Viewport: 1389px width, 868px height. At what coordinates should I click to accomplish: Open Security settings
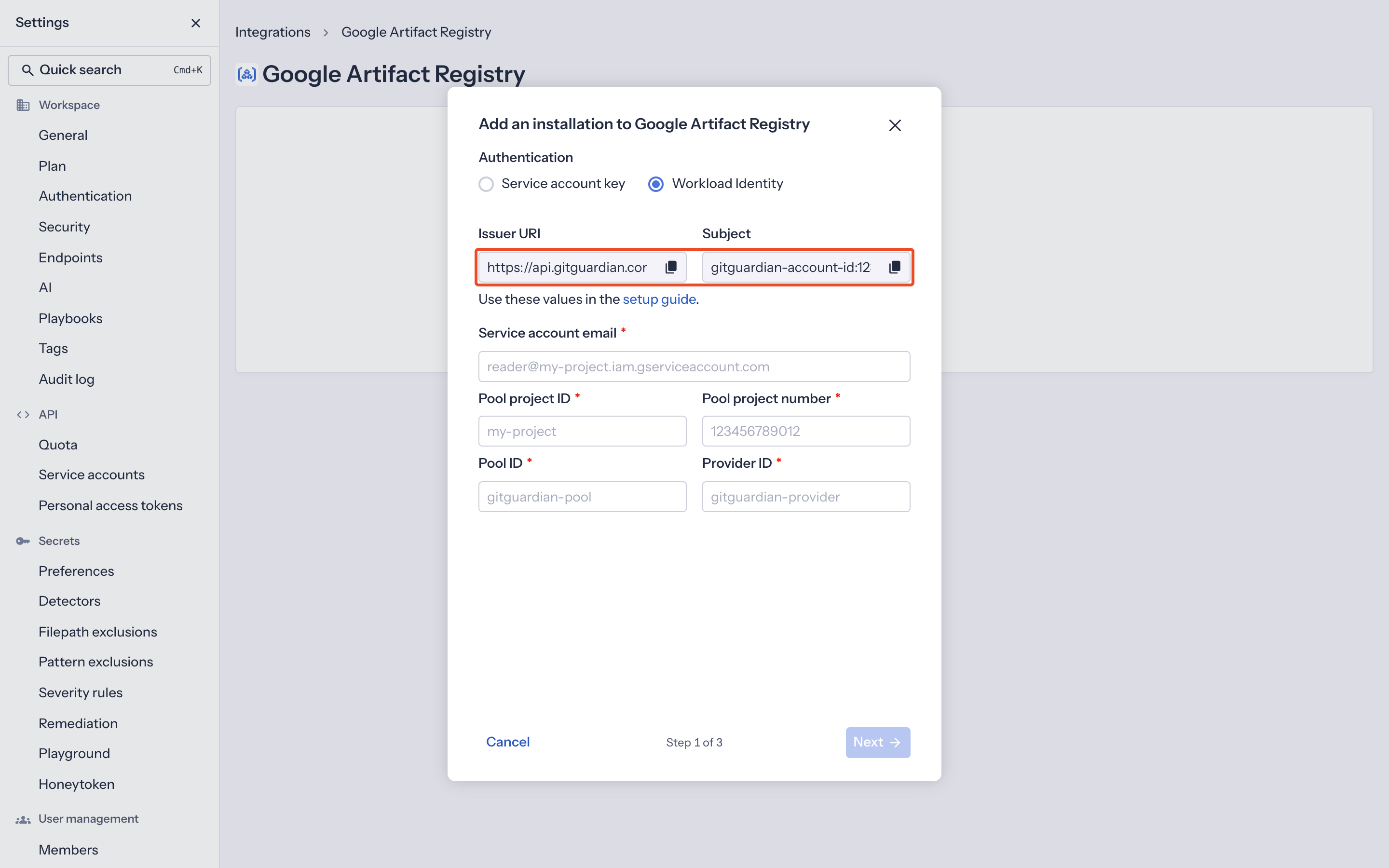point(64,227)
